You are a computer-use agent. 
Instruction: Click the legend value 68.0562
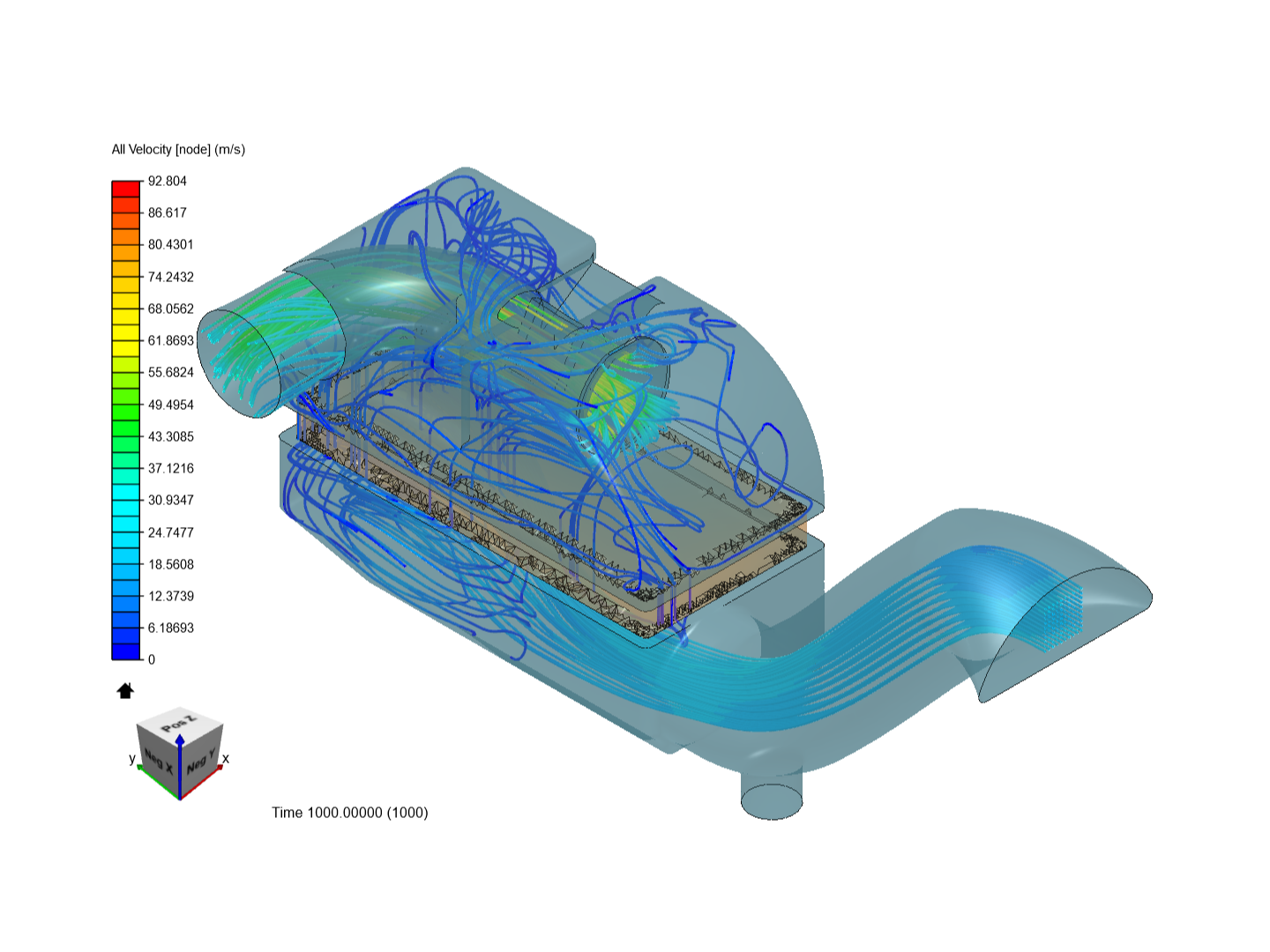pos(170,309)
